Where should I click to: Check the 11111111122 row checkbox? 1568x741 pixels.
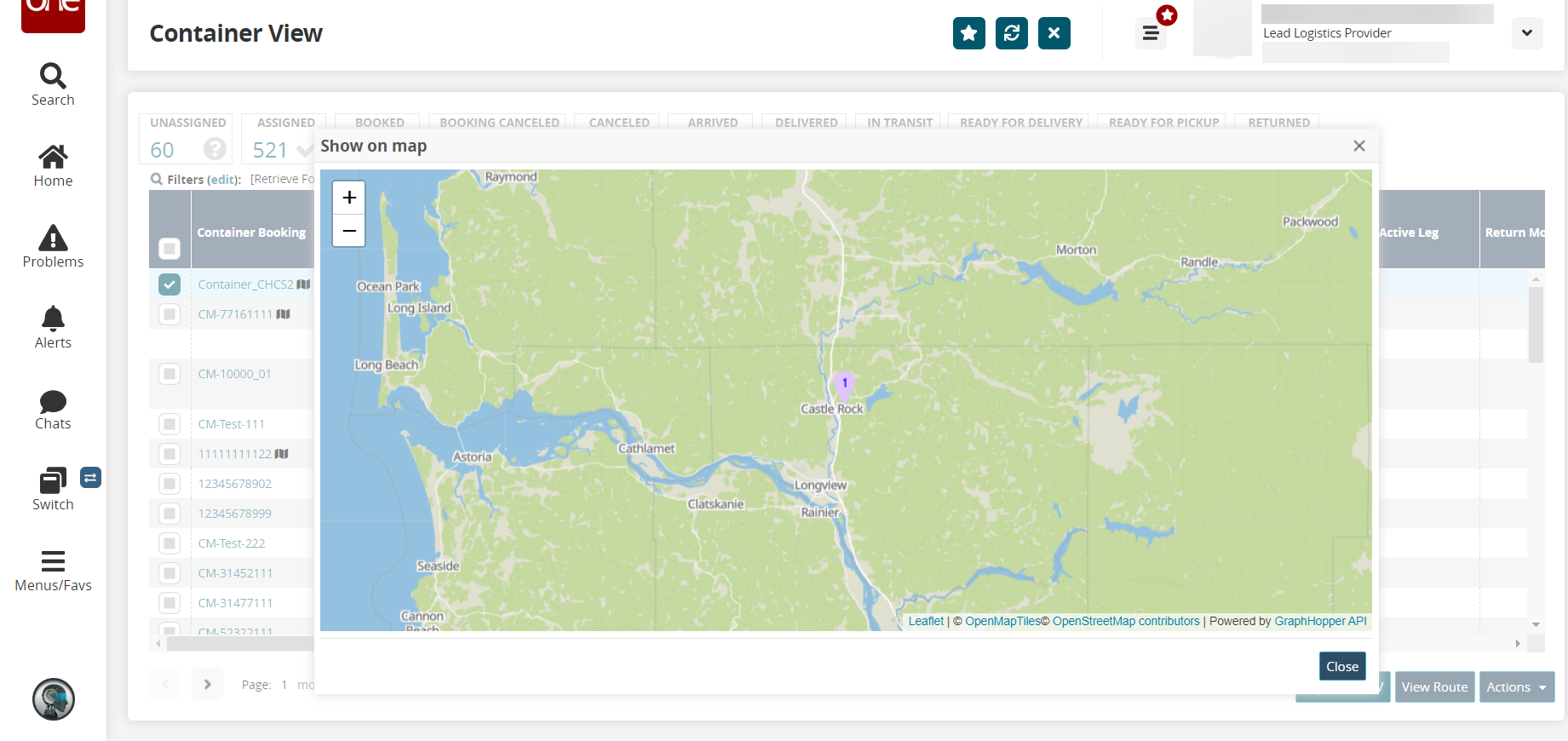click(169, 454)
